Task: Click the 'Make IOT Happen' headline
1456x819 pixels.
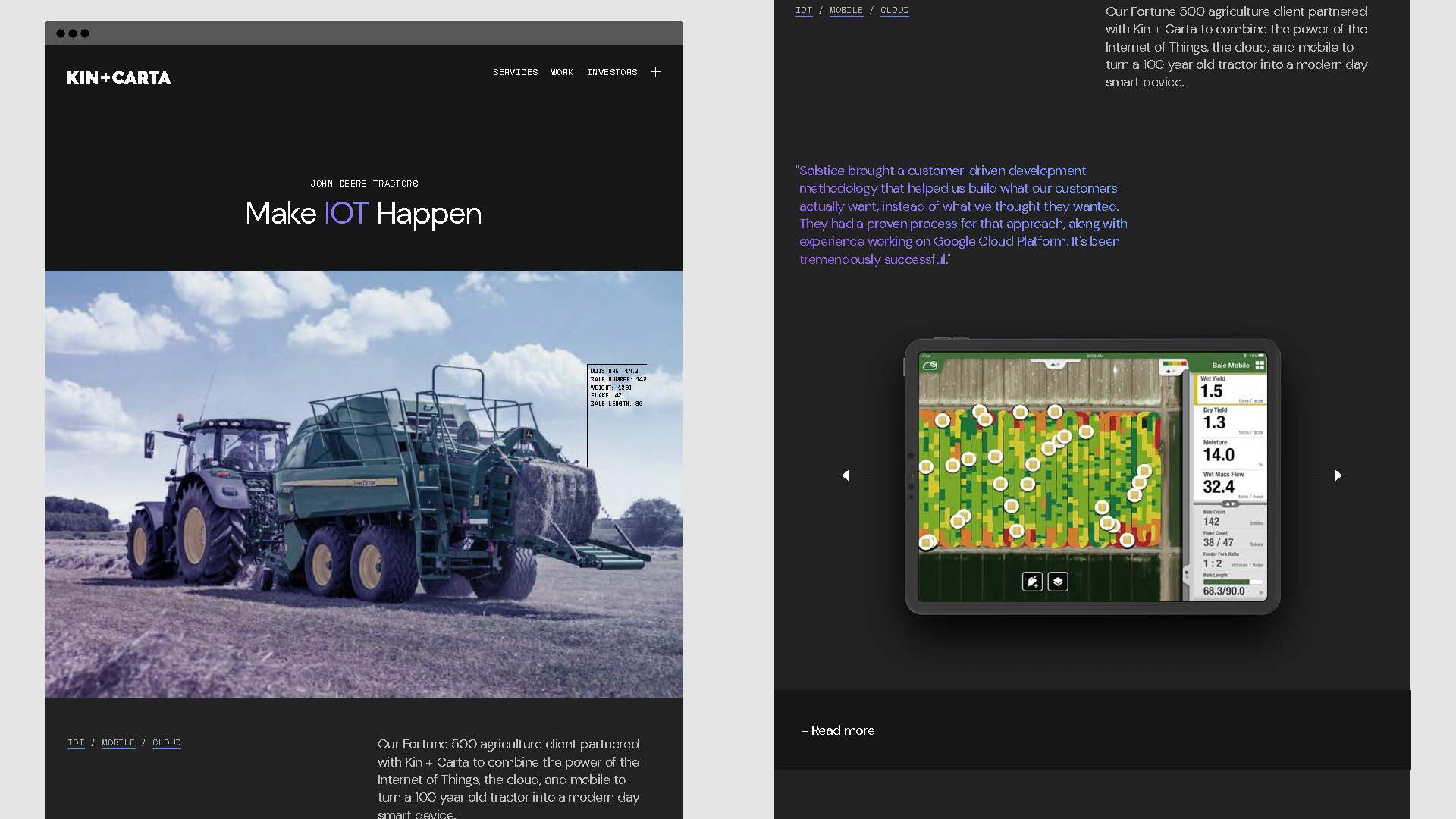Action: click(x=363, y=214)
